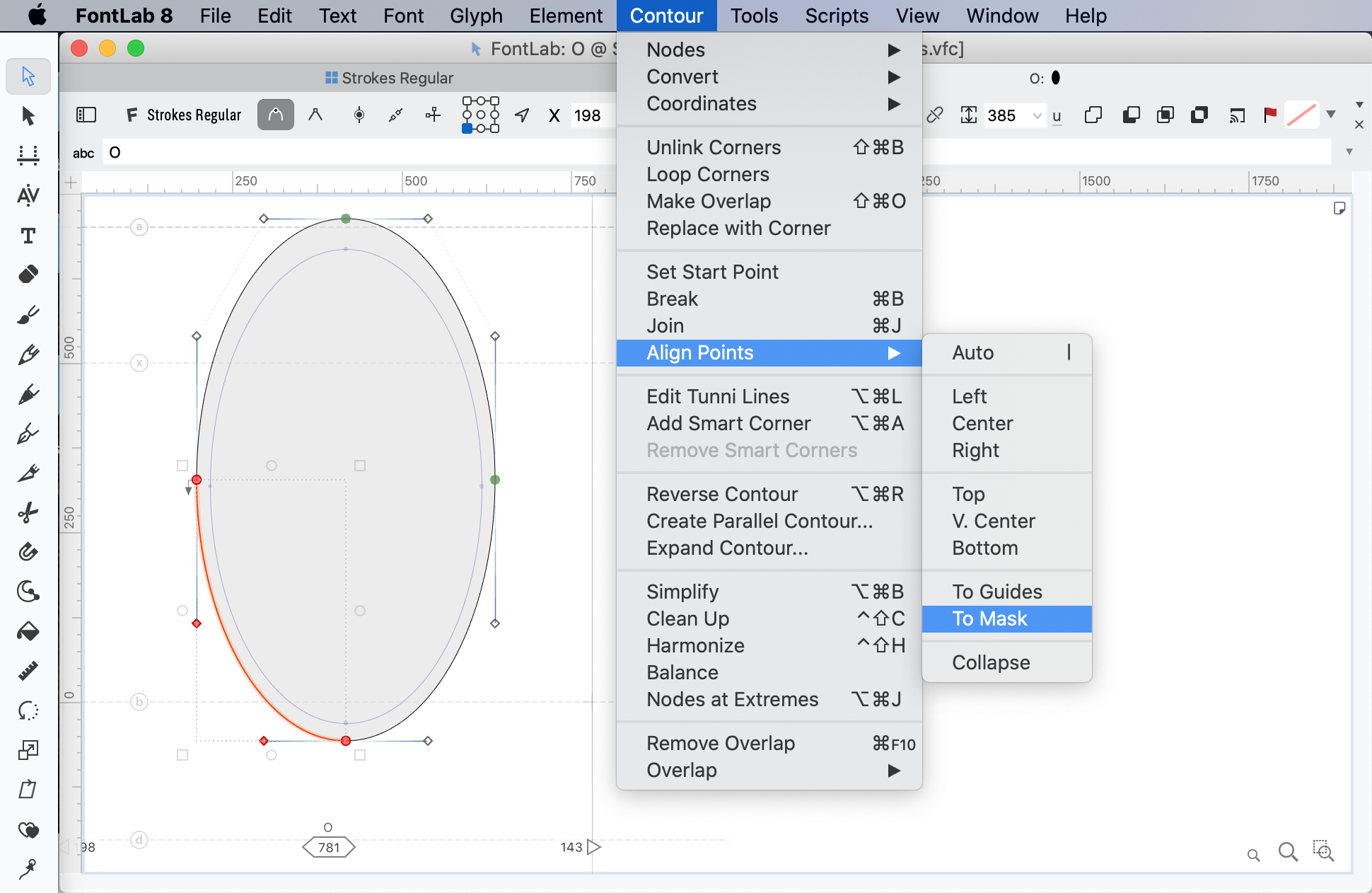Viewport: 1372px width, 893px height.
Task: Select the heart Glyph tool
Action: click(x=28, y=829)
